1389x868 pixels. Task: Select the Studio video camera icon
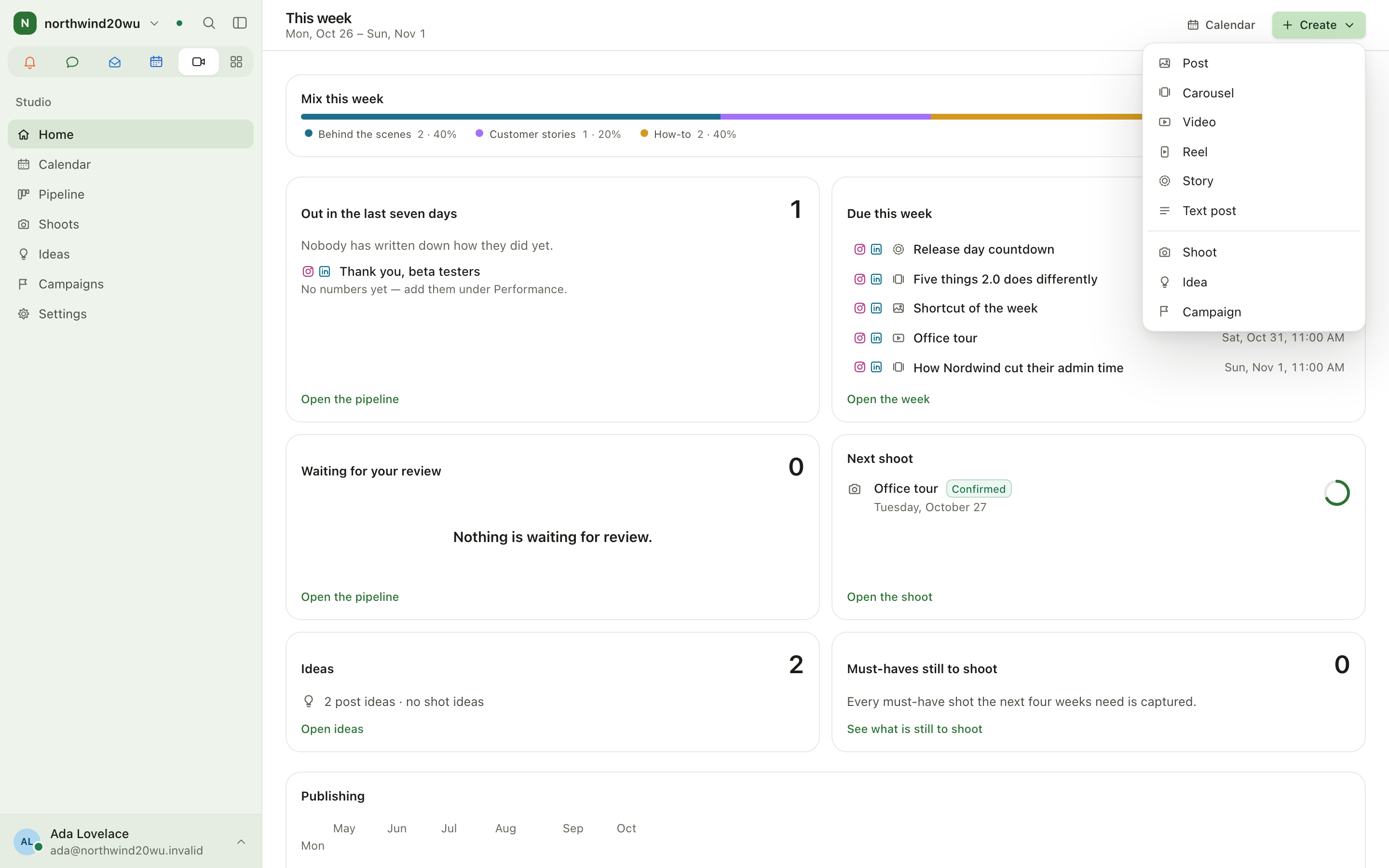pyautogui.click(x=199, y=62)
